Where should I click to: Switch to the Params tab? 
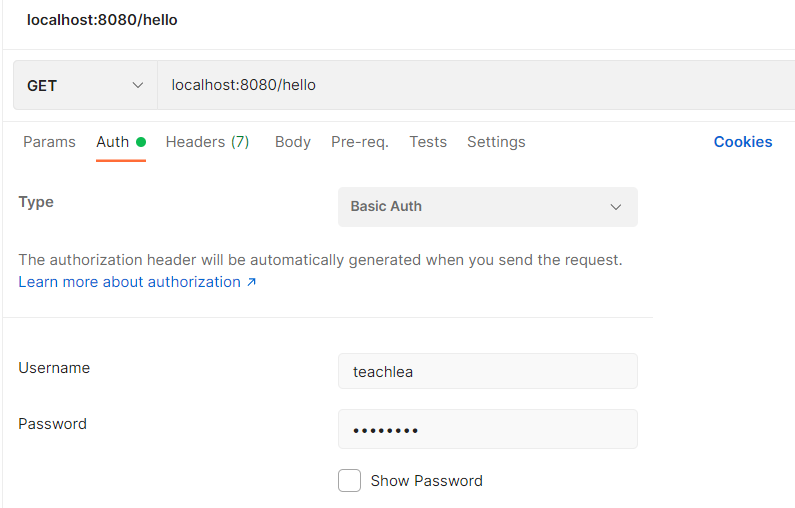(x=49, y=142)
